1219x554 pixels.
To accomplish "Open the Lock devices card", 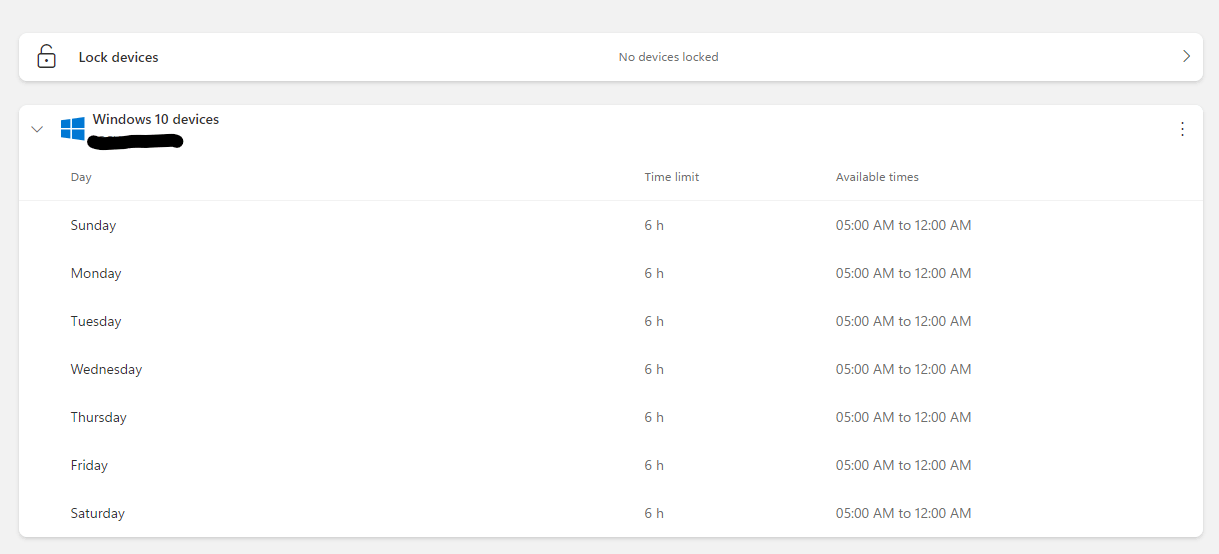I will point(118,57).
